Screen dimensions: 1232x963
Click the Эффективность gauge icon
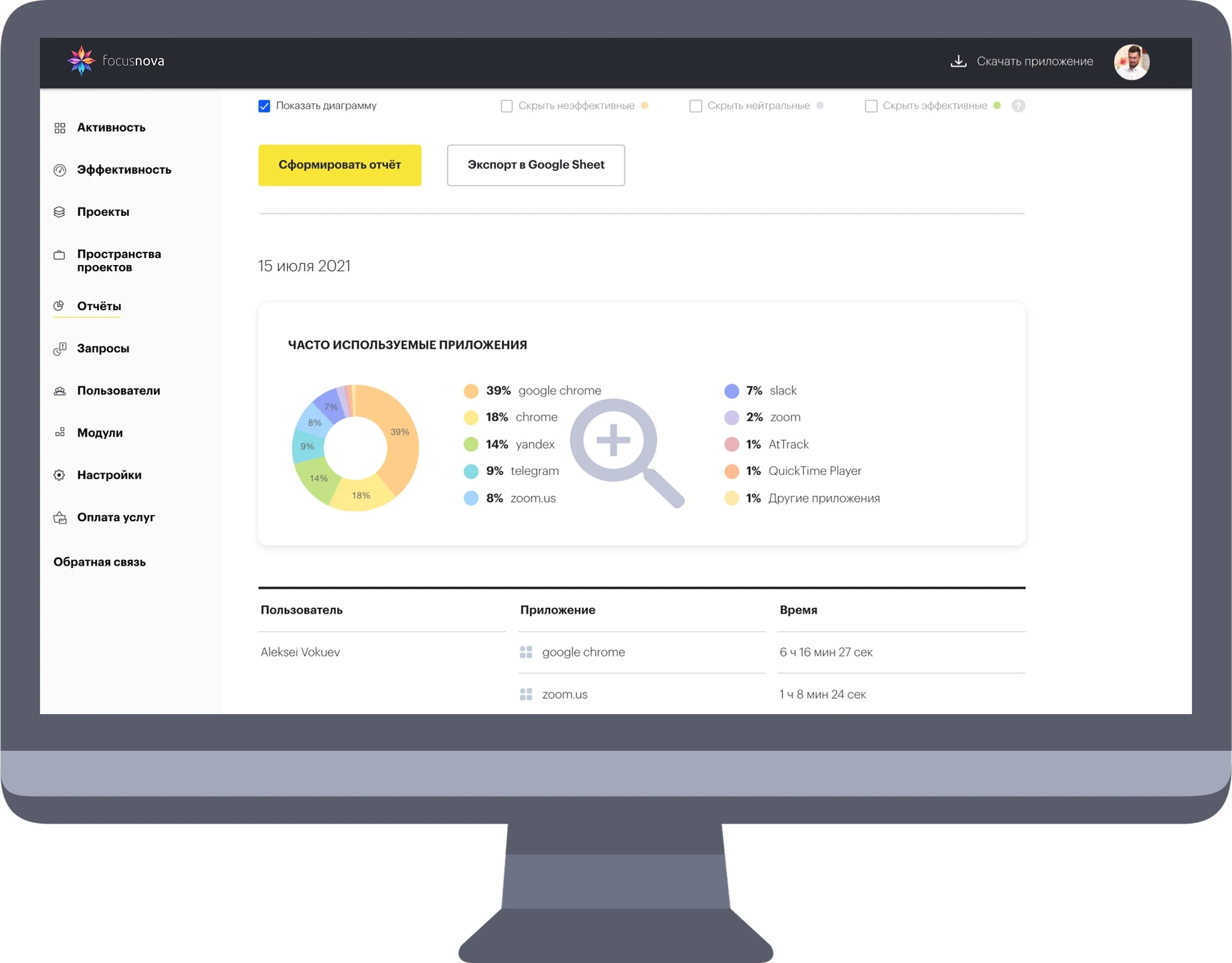point(59,170)
